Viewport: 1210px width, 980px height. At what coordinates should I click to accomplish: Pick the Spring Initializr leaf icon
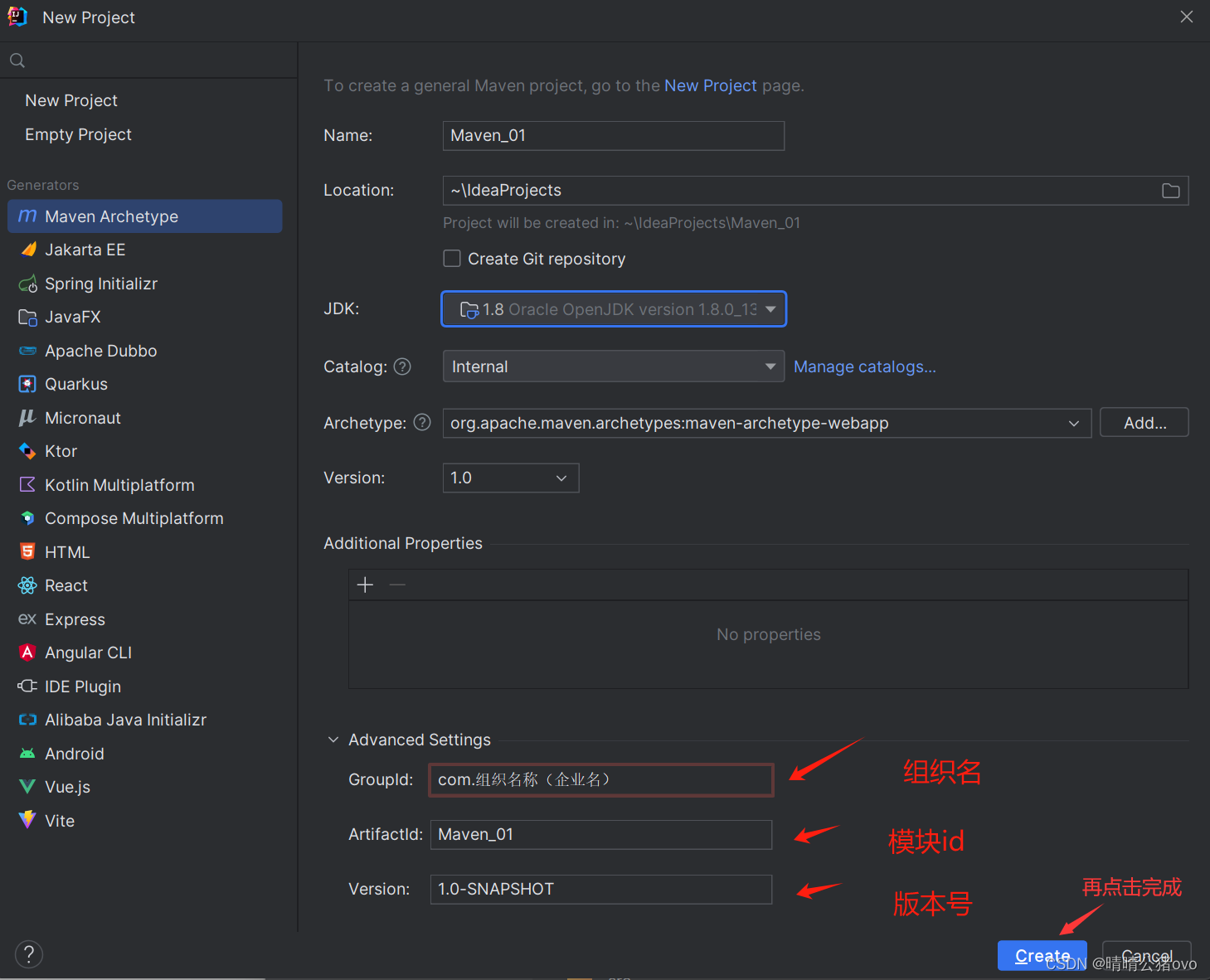pyautogui.click(x=28, y=284)
